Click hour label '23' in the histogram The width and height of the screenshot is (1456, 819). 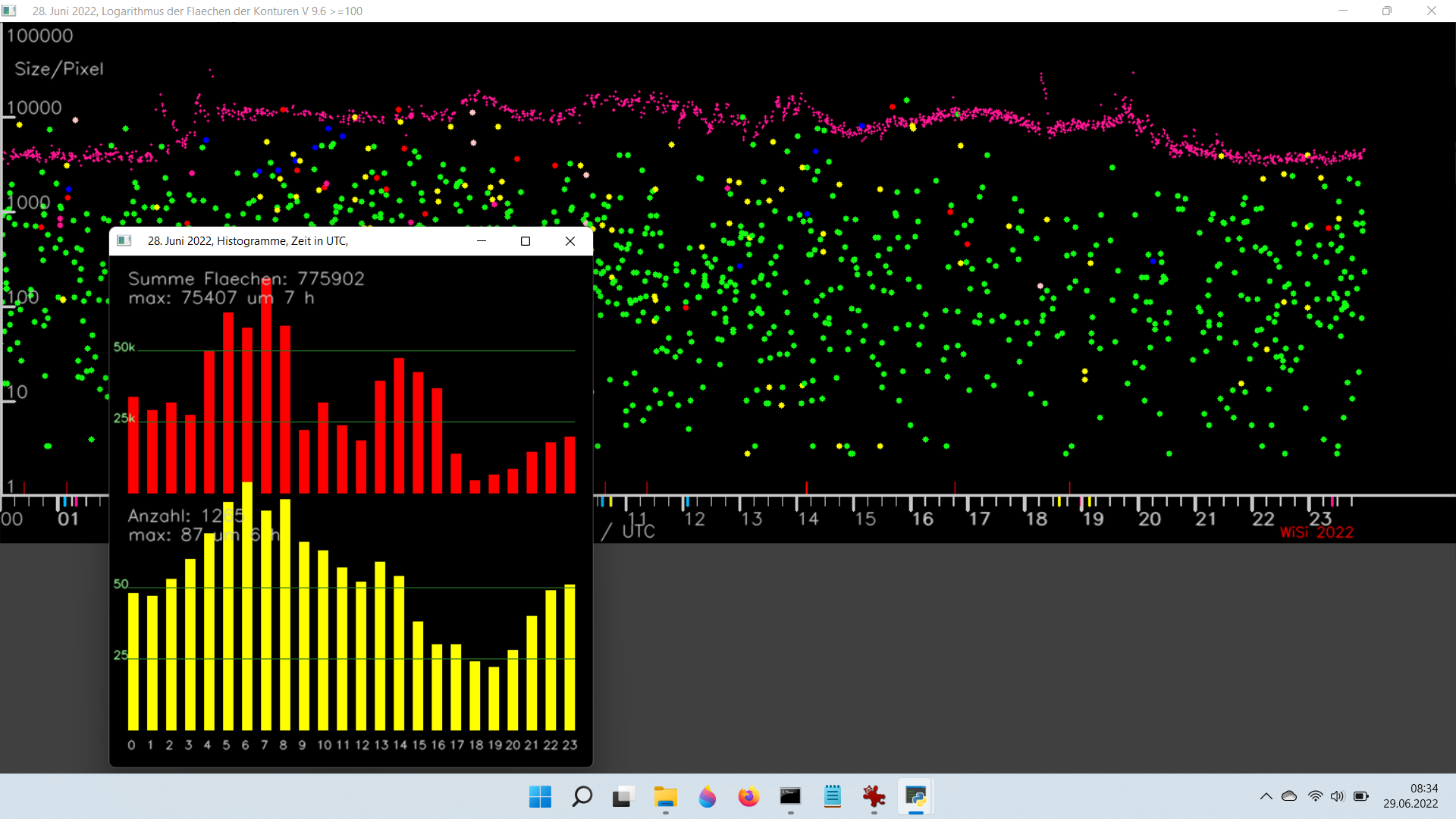coord(570,745)
